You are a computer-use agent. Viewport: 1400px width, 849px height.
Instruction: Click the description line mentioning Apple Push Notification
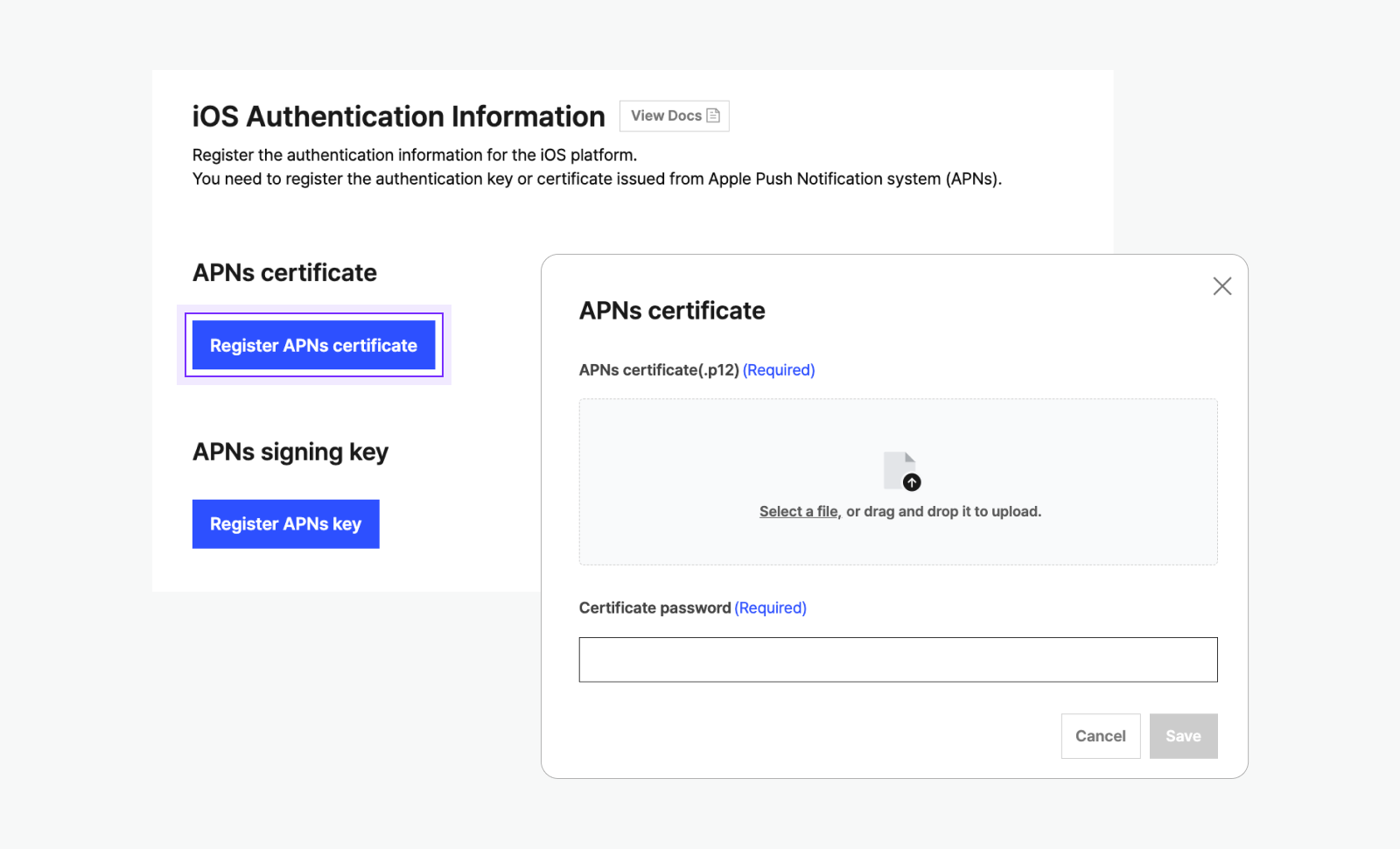click(x=597, y=179)
